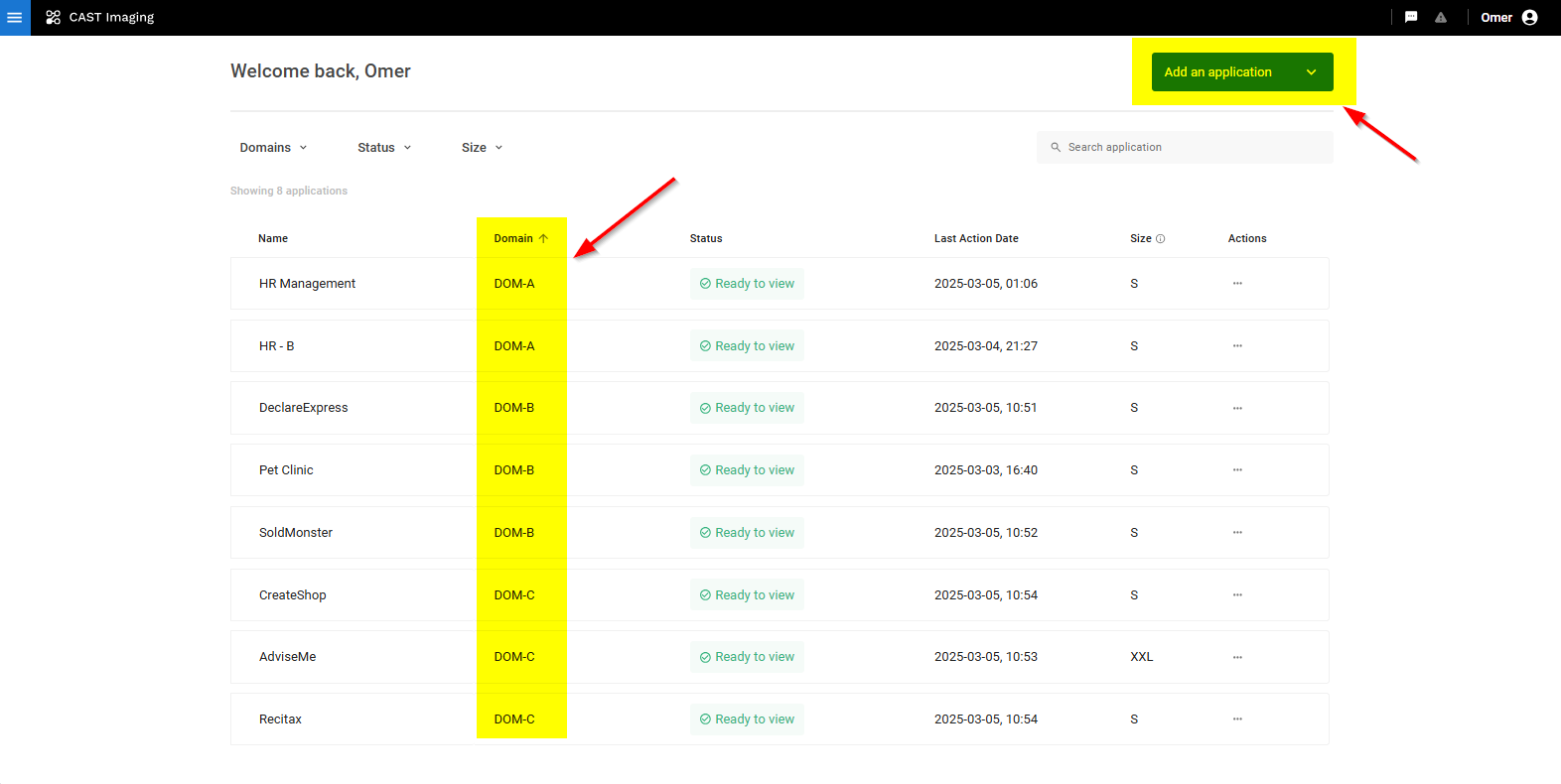
Task: Open three-dot actions for Pet Clinic
Action: click(x=1237, y=470)
